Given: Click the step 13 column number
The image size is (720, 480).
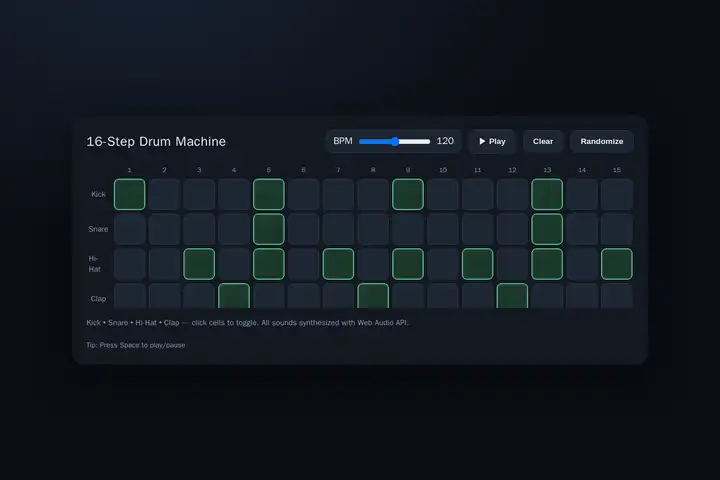Looking at the screenshot, I should (547, 170).
